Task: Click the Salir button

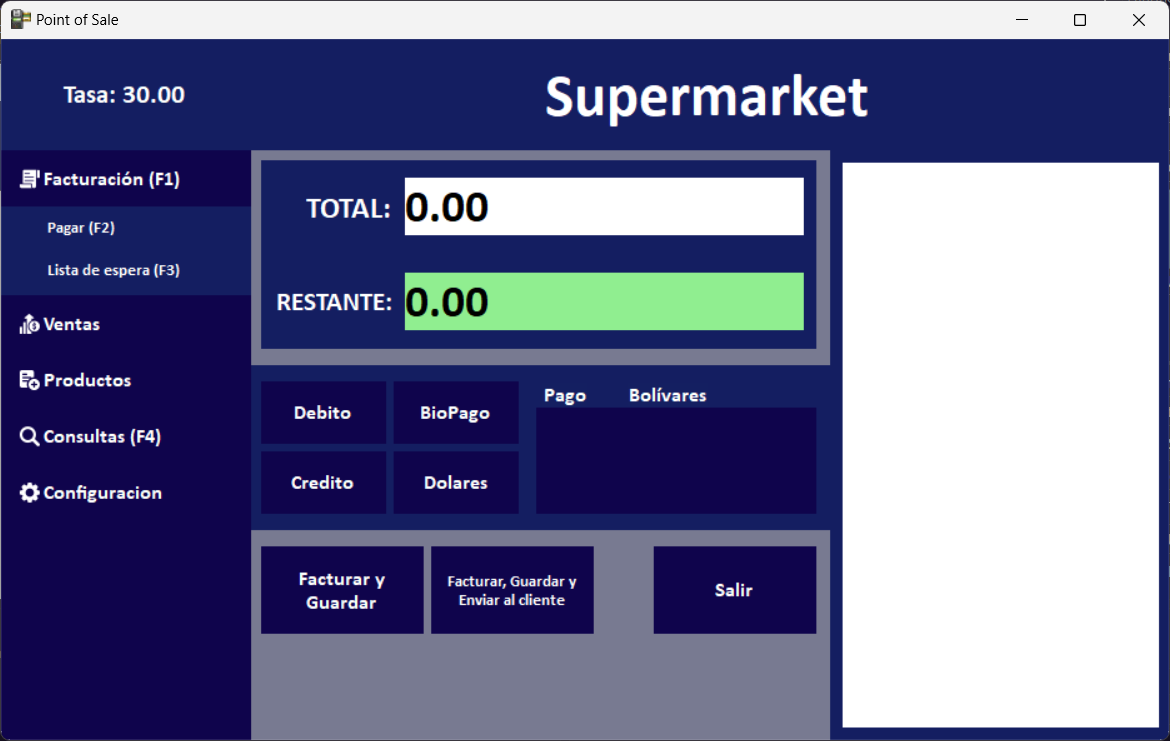Action: 734,590
